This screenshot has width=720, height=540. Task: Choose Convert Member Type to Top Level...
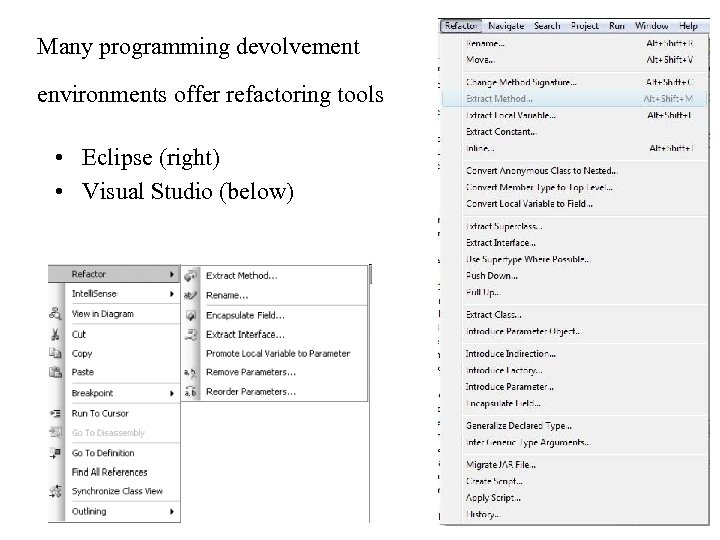click(574, 187)
